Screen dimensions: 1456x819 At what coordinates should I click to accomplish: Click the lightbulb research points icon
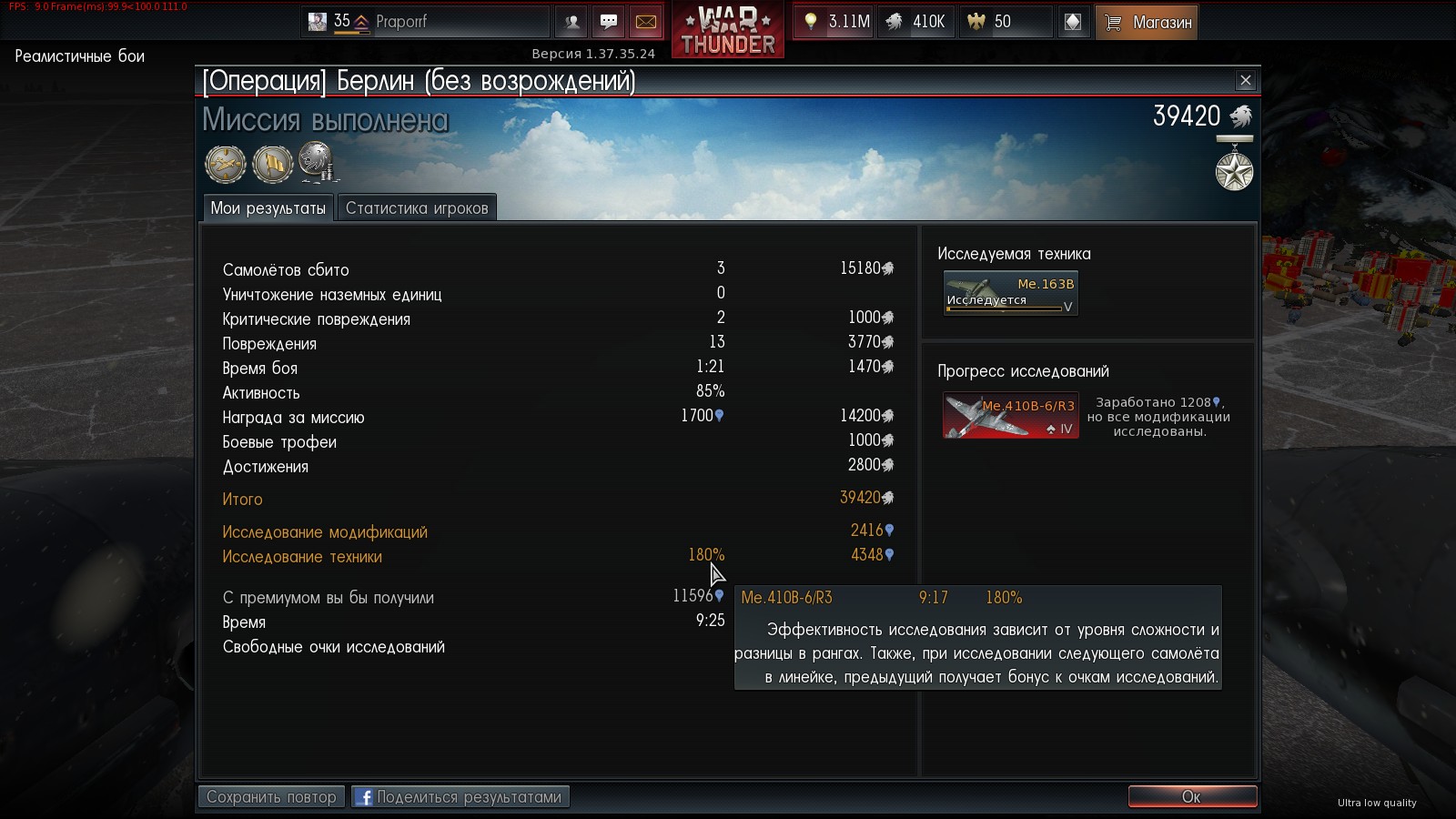810,22
